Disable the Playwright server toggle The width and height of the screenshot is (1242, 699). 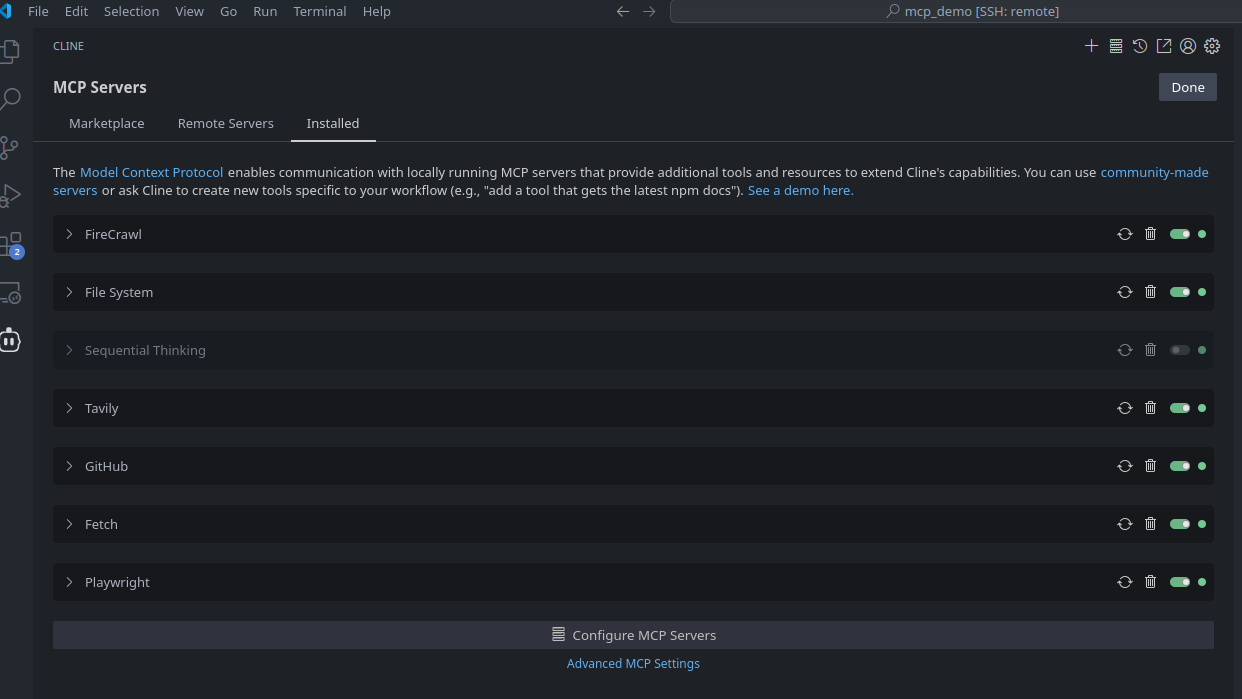[1180, 582]
